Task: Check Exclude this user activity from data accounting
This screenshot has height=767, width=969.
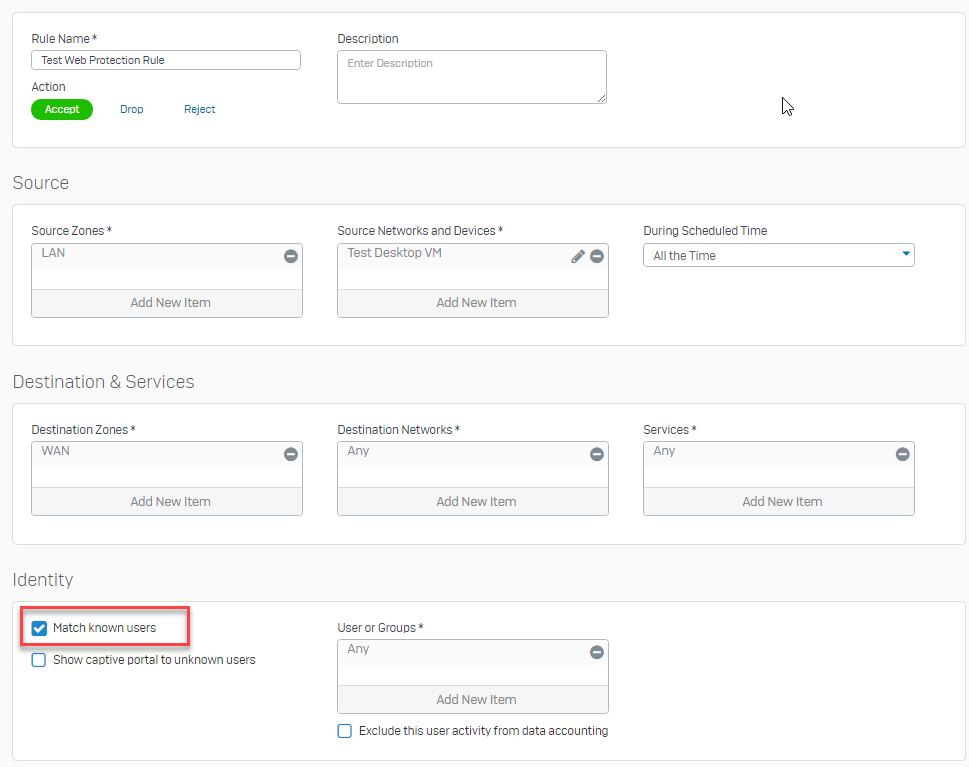Action: [345, 731]
